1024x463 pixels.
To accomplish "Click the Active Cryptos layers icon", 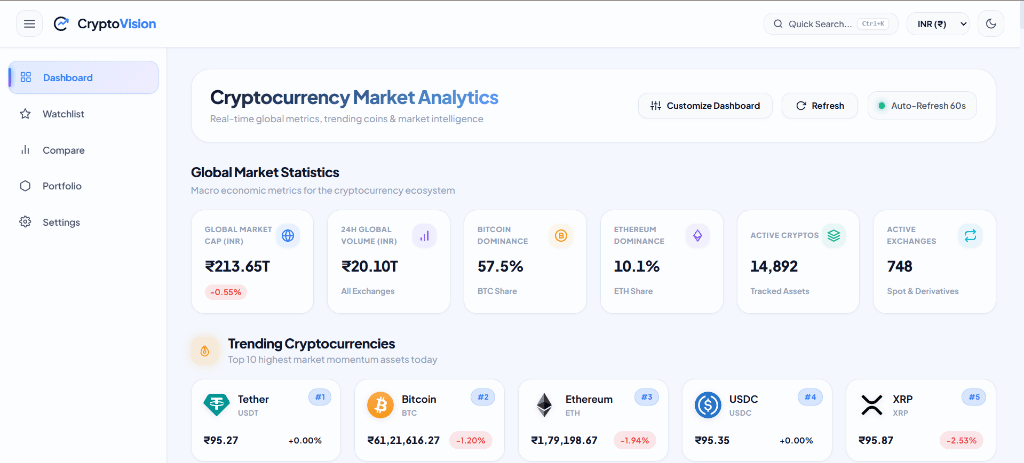I will point(834,235).
